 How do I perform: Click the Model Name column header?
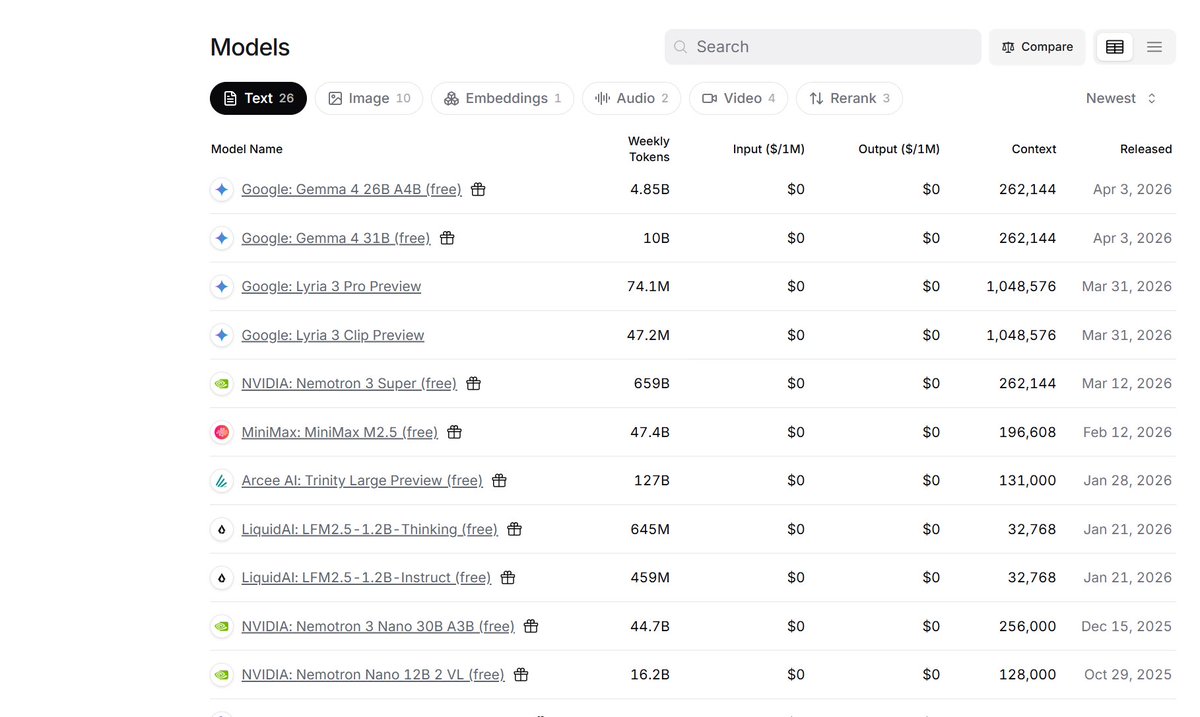pyautogui.click(x=247, y=149)
